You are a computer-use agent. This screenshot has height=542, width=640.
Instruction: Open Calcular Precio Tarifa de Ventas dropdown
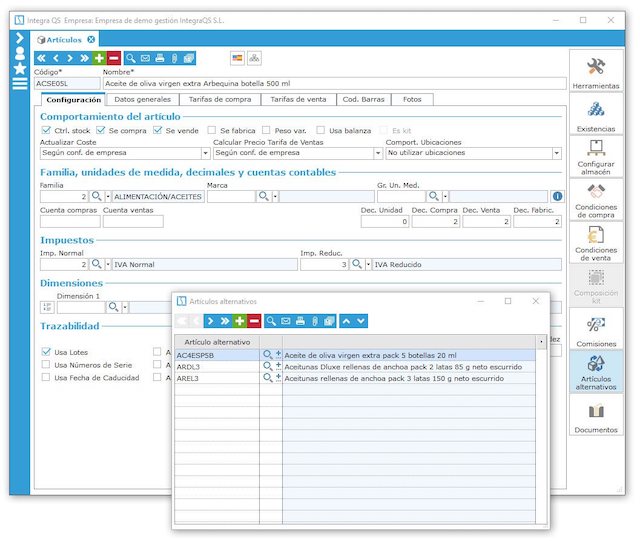(378, 153)
